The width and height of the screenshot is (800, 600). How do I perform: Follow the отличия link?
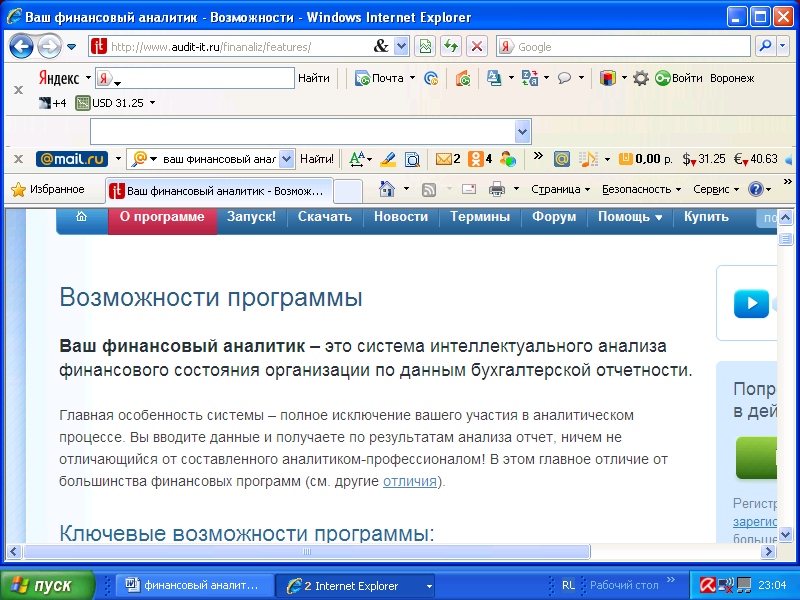point(410,481)
